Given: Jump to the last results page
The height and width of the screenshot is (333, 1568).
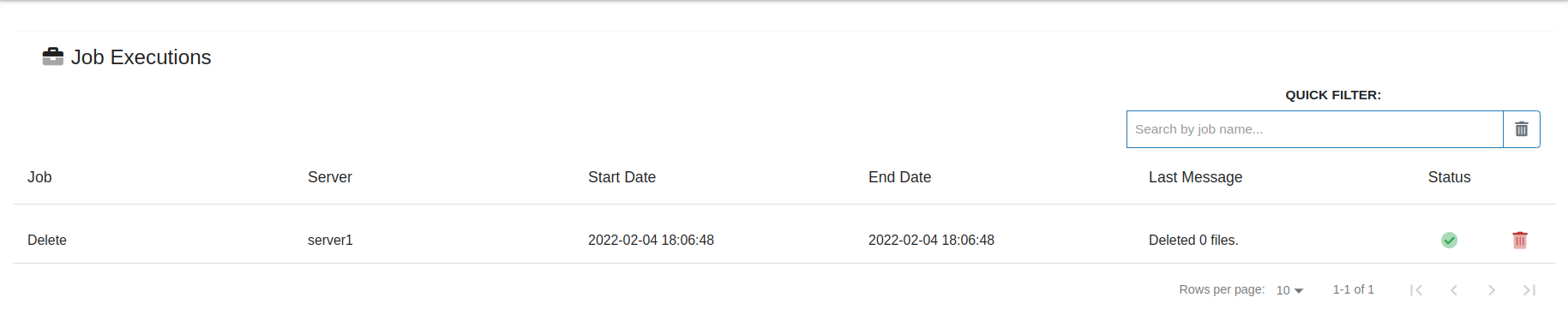Looking at the screenshot, I should coord(1529,290).
